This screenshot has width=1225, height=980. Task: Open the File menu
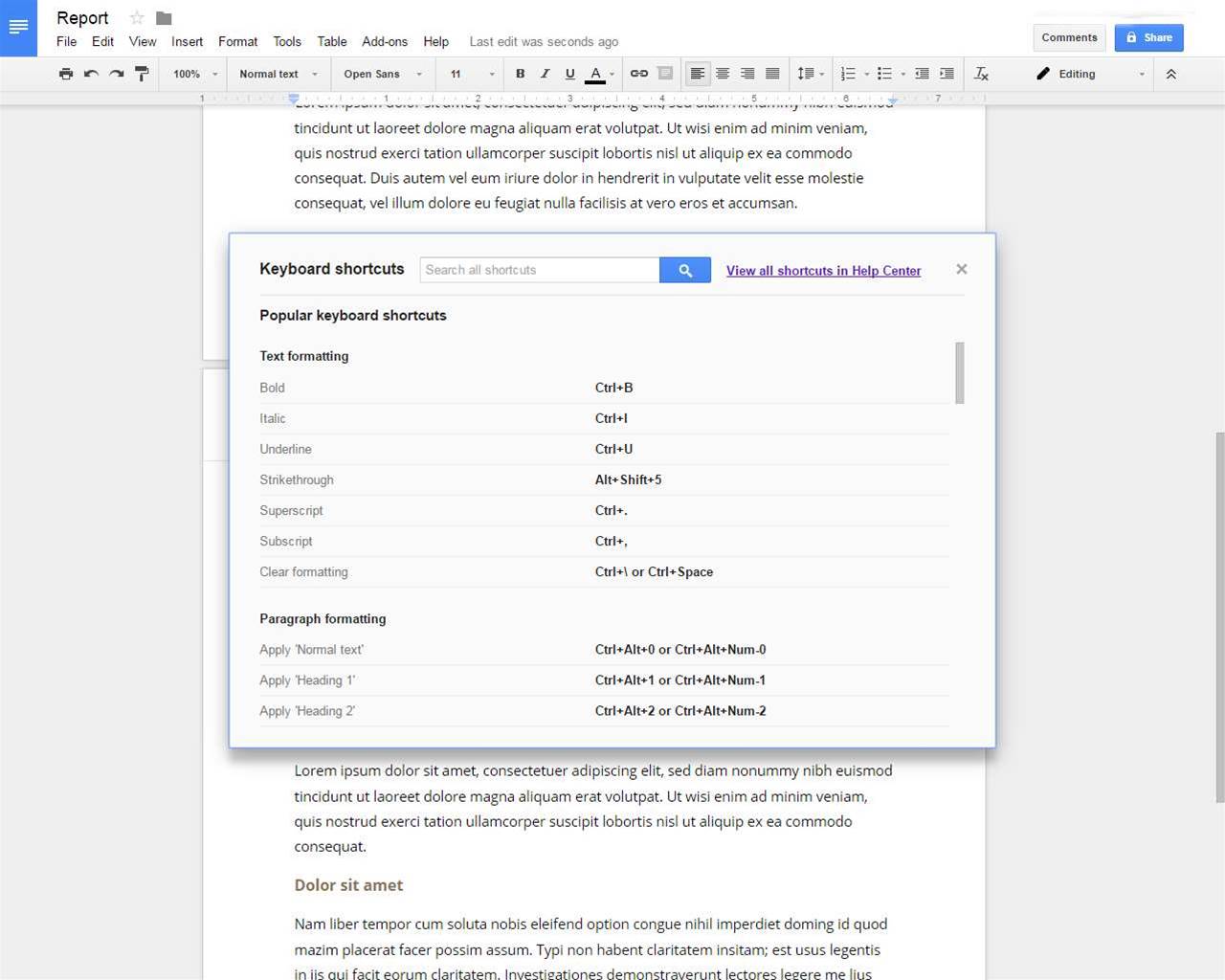coord(66,41)
